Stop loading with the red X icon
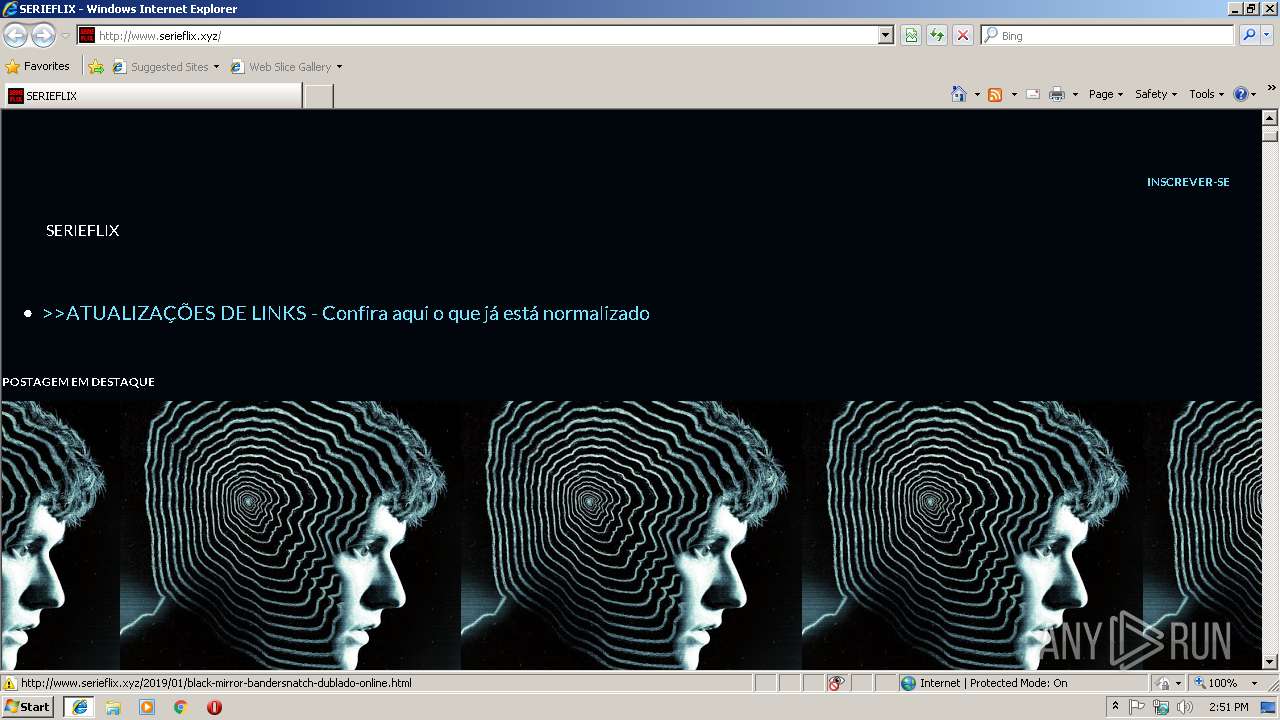The height and width of the screenshot is (720, 1280). (x=963, y=35)
